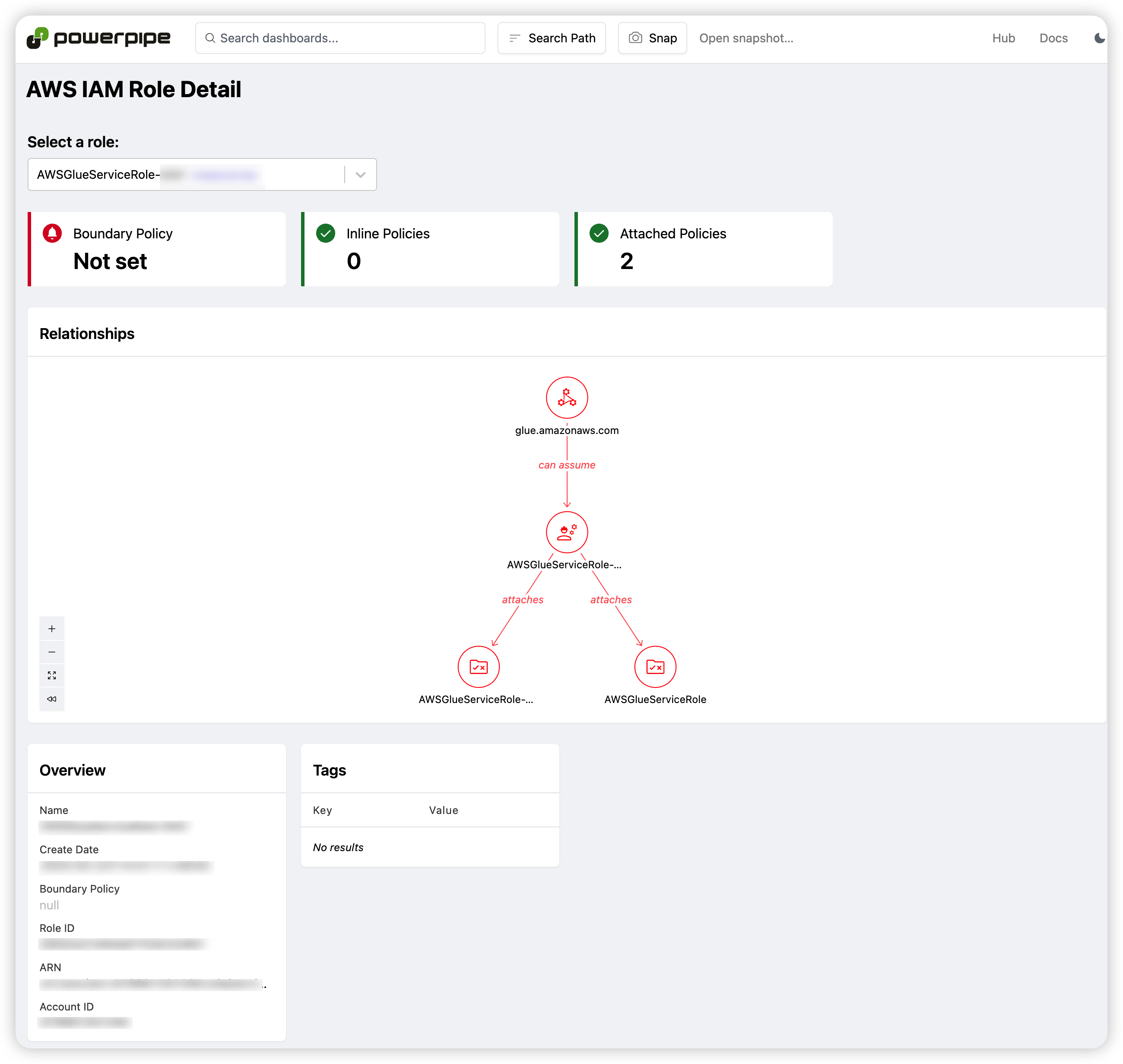Click the Select a role combo box
The height and width of the screenshot is (1064, 1123).
pyautogui.click(x=187, y=175)
